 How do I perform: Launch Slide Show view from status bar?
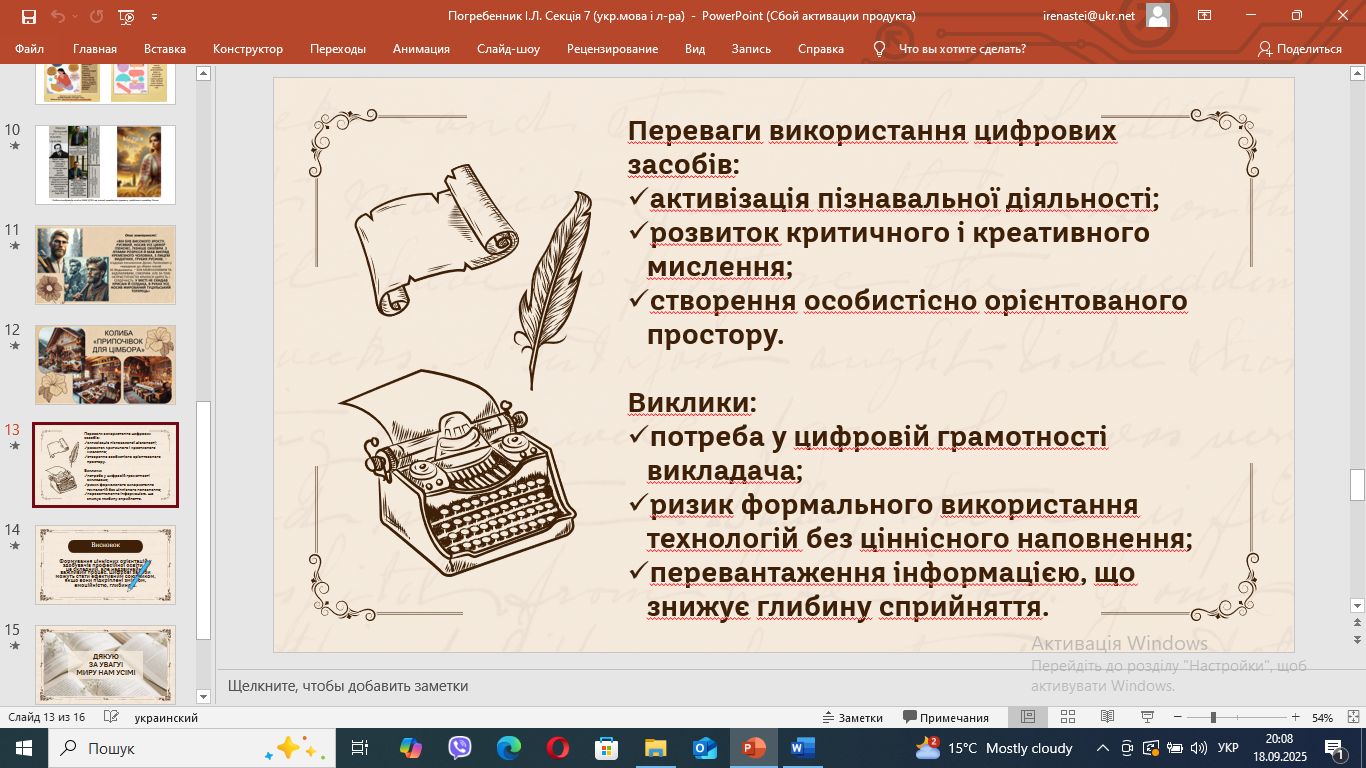click(x=1147, y=717)
